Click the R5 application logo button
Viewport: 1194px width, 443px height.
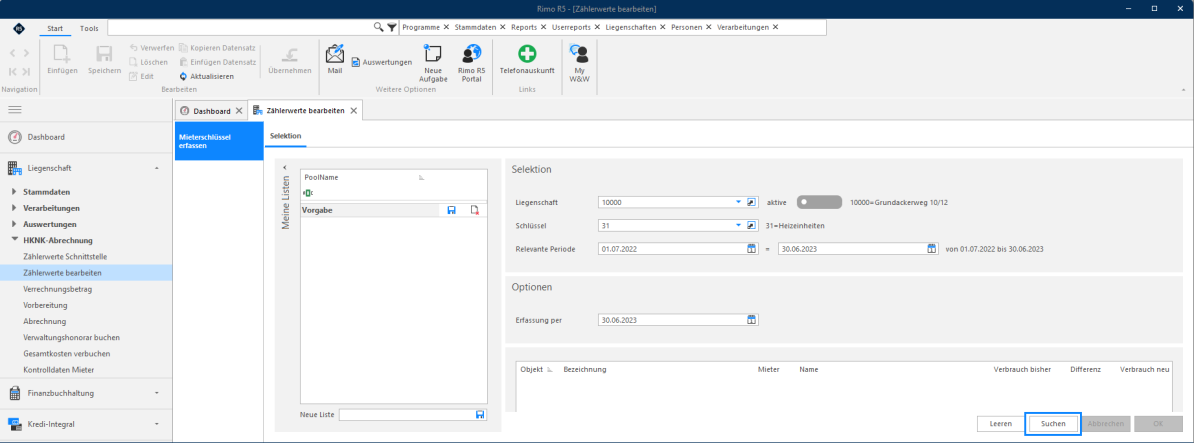click(x=18, y=28)
